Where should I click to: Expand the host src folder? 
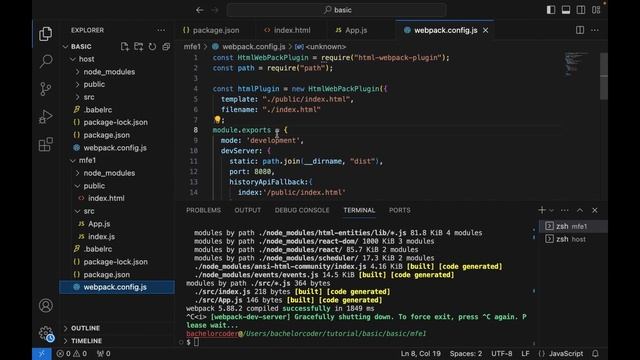point(78,97)
